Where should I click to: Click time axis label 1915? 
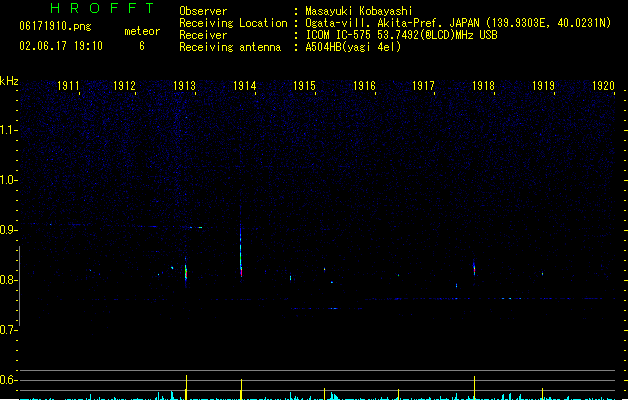pos(304,86)
